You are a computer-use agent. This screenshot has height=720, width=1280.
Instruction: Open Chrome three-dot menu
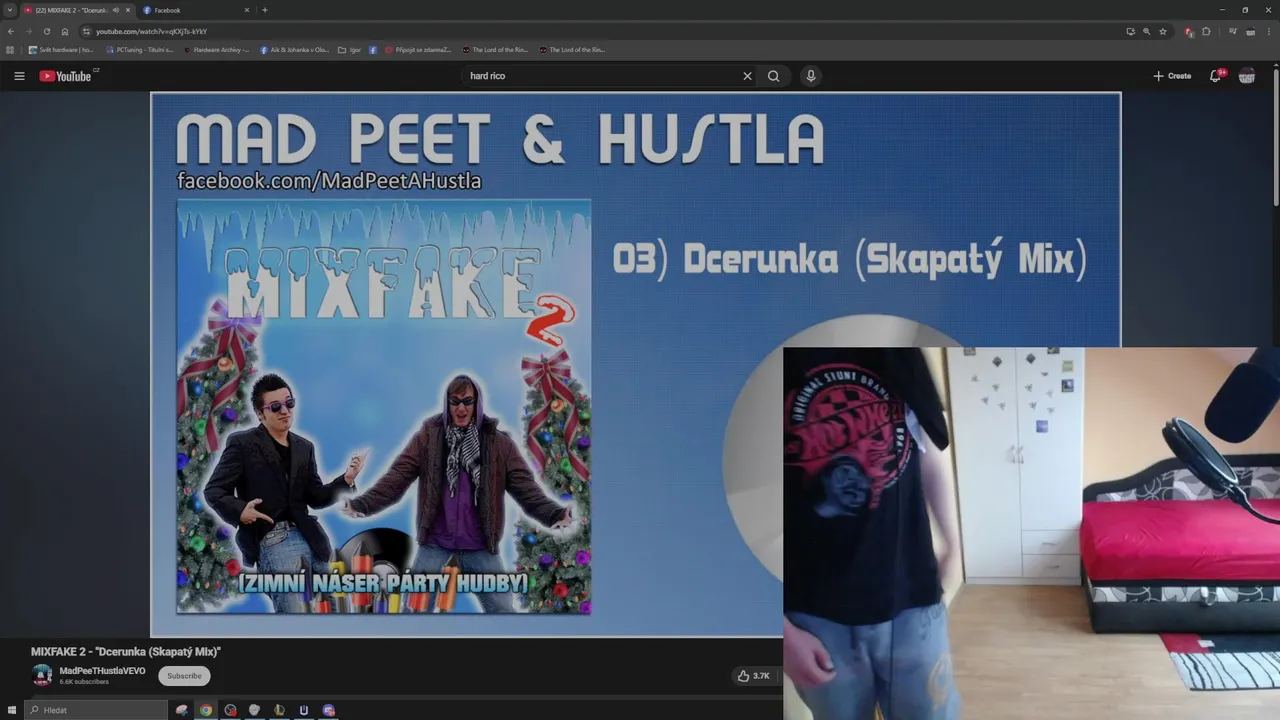1269,31
